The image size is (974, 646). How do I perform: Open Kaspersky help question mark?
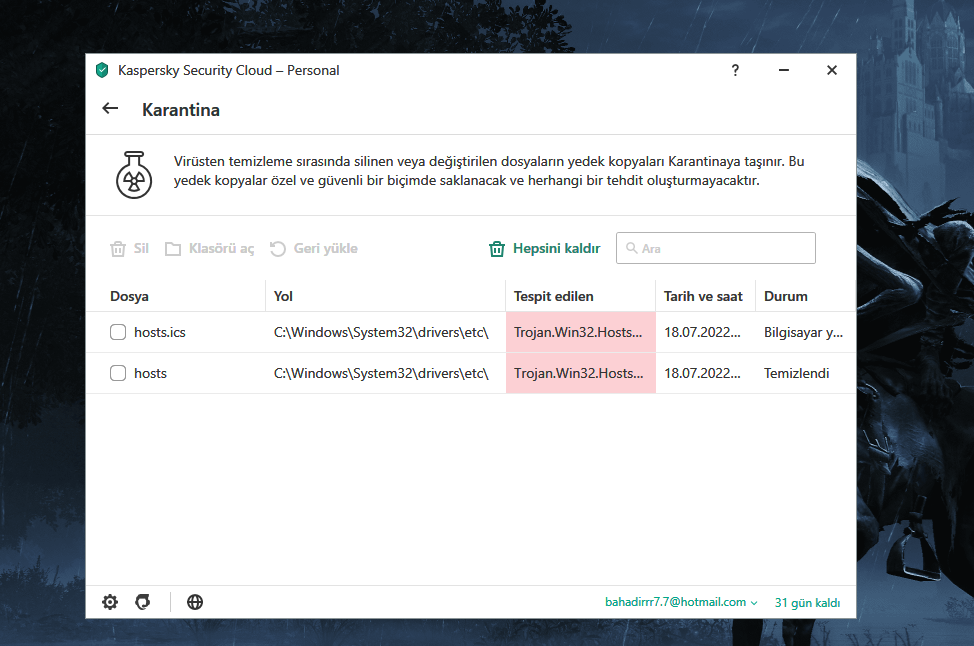pyautogui.click(x=735, y=70)
